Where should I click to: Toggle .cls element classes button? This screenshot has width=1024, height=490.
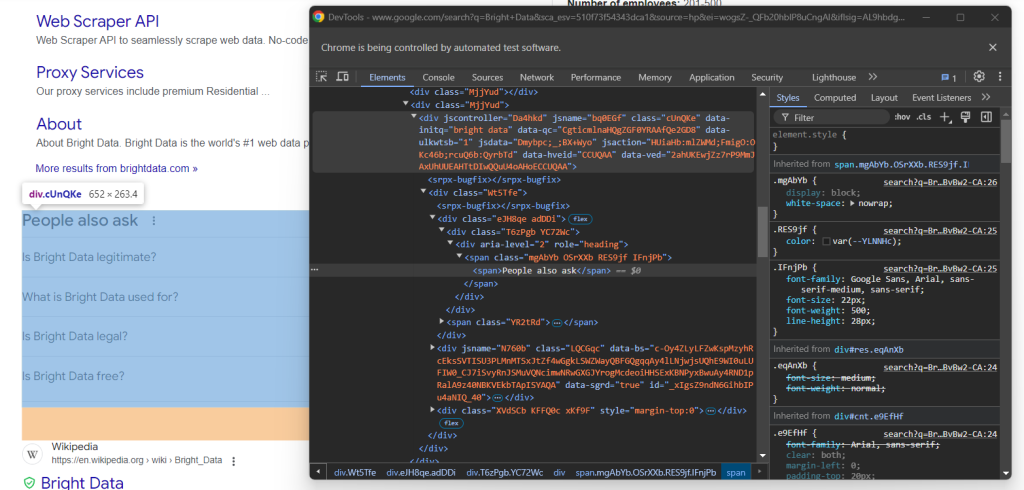[x=923, y=117]
